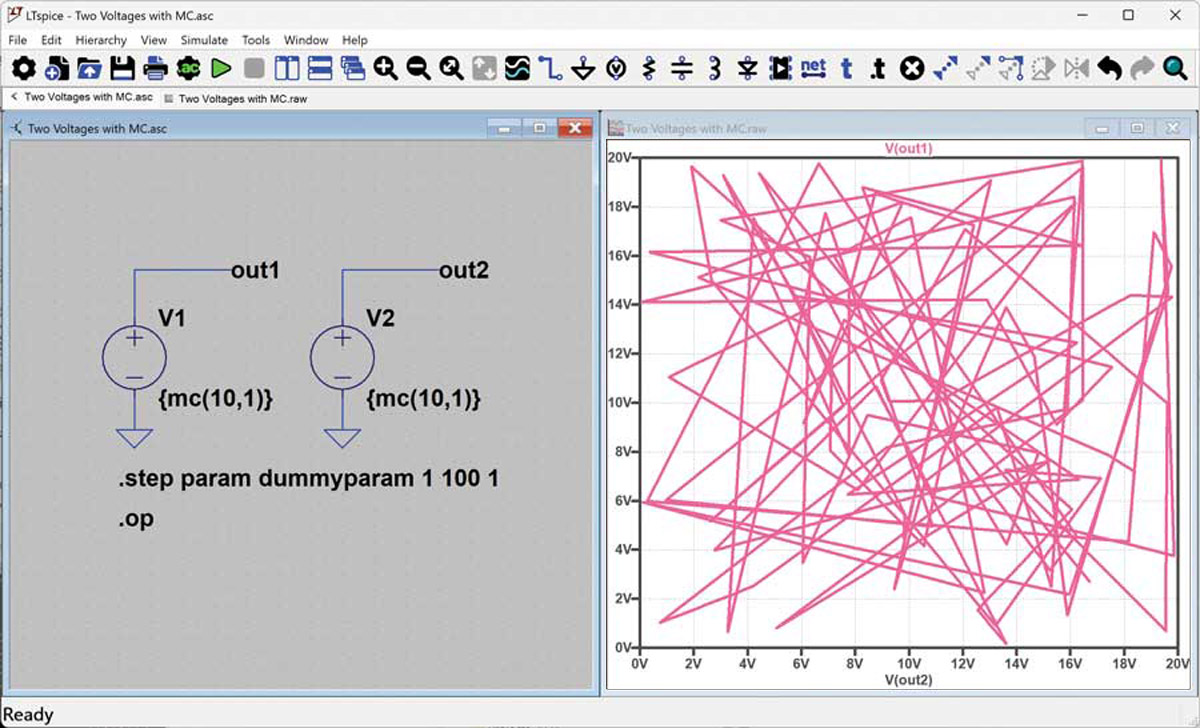Select the Capacitor component tool
The width and height of the screenshot is (1200, 728).
(682, 68)
